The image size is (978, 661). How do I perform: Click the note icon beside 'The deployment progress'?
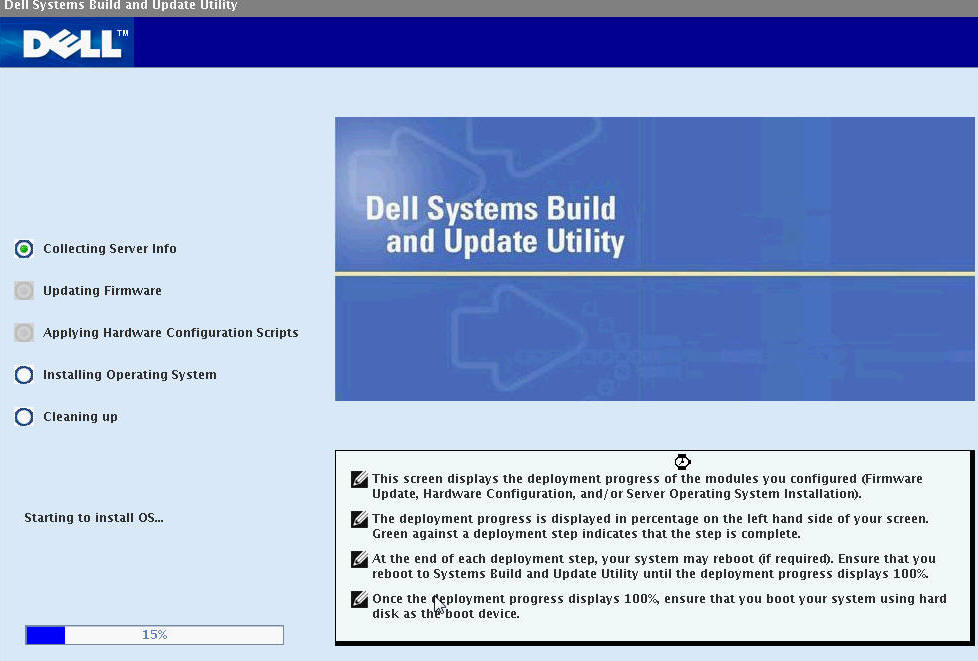[359, 519]
